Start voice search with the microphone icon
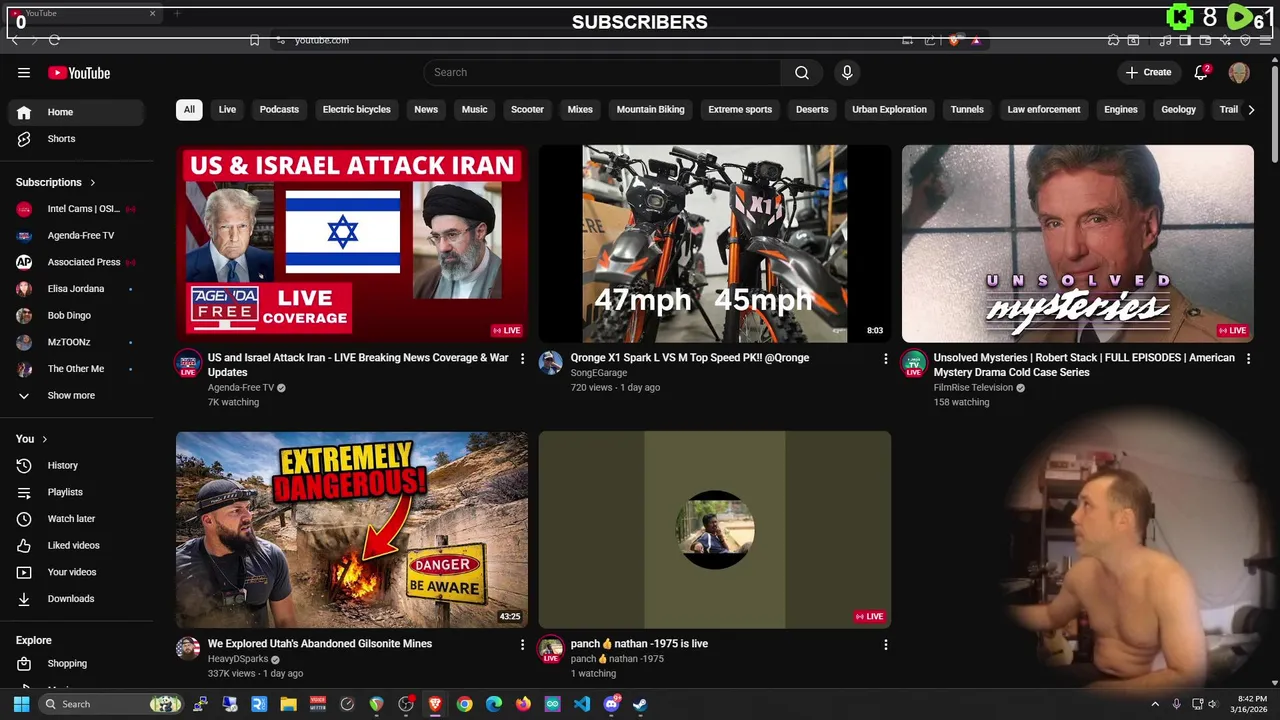Image resolution: width=1280 pixels, height=720 pixels. (x=847, y=72)
